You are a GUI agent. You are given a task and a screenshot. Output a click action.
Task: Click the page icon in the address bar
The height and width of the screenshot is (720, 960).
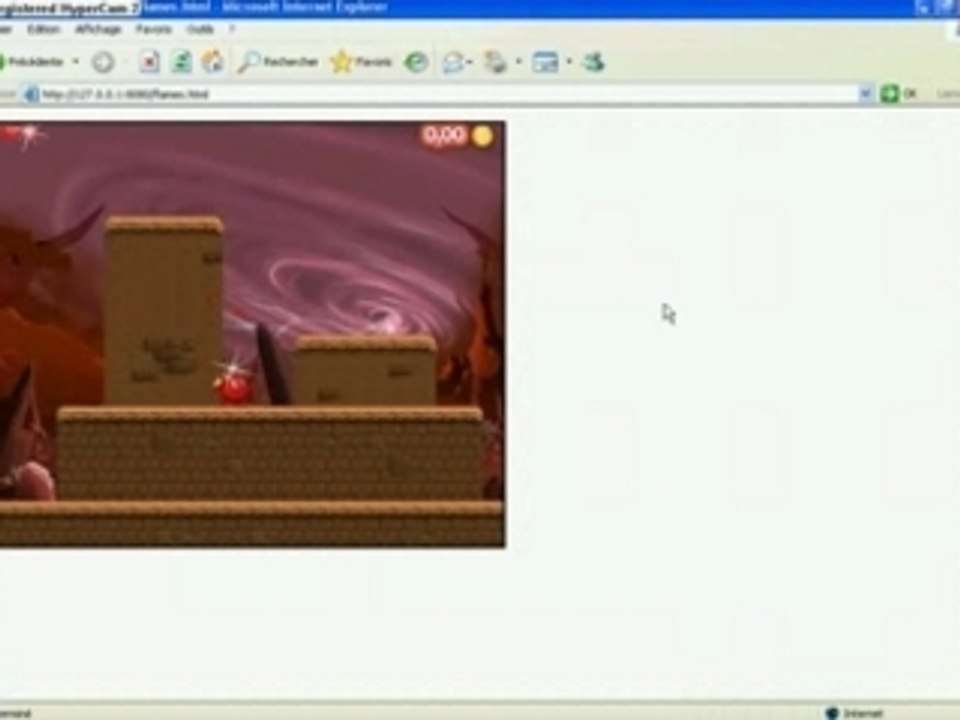pyautogui.click(x=31, y=94)
